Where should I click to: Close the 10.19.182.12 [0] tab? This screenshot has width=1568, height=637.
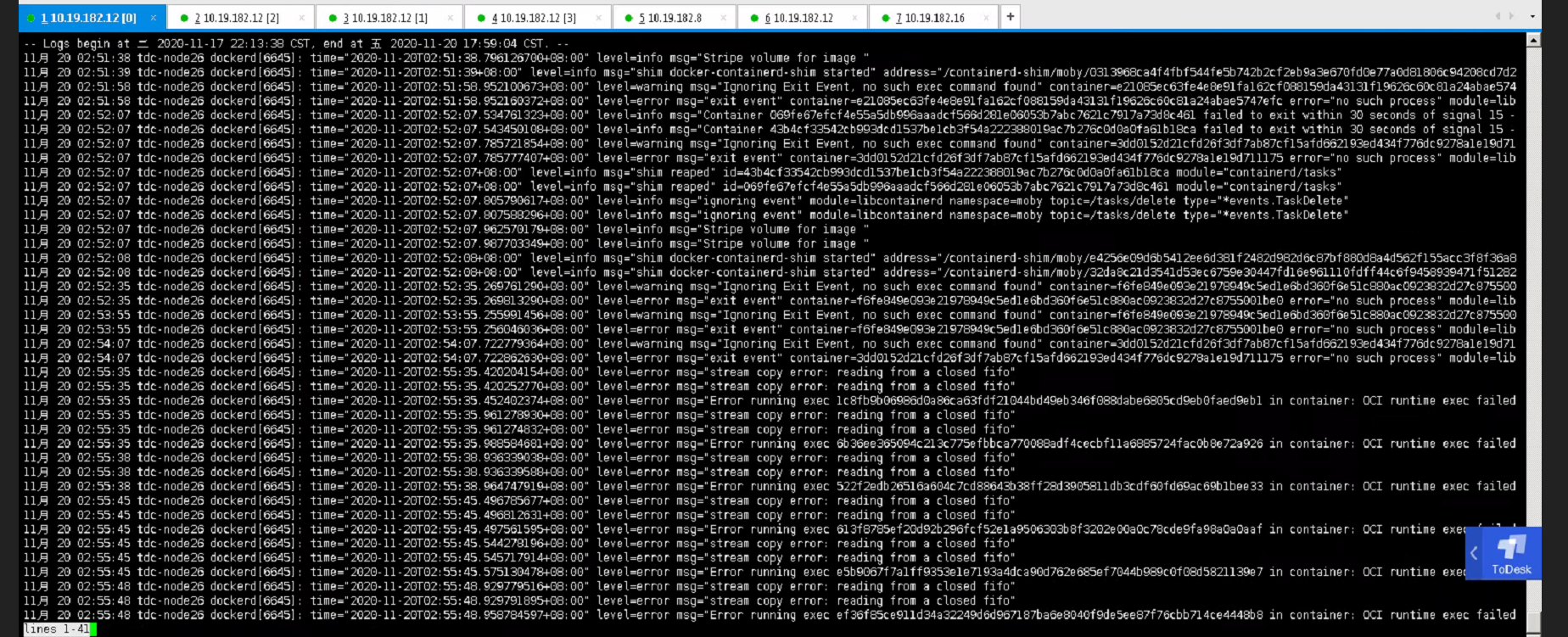154,18
